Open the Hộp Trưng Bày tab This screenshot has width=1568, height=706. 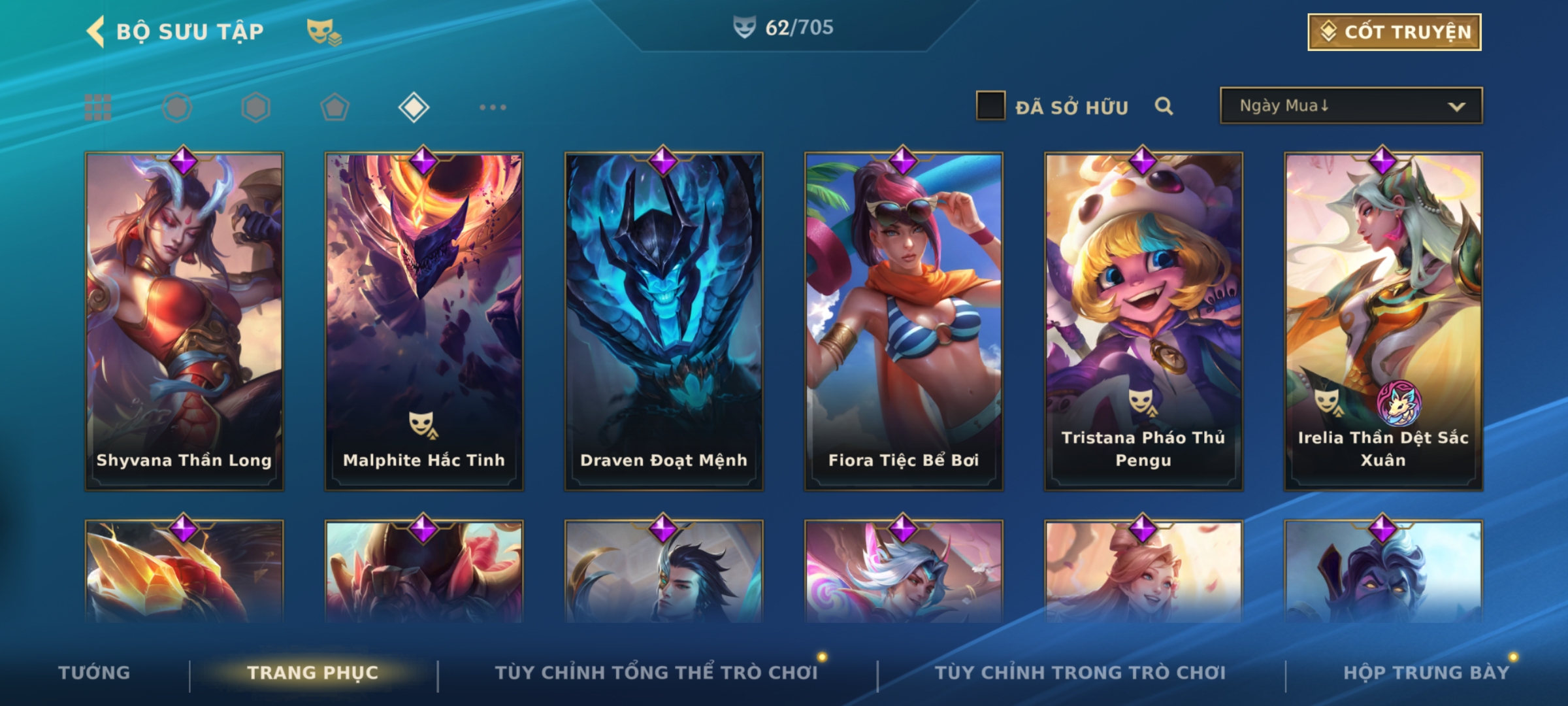point(1426,672)
